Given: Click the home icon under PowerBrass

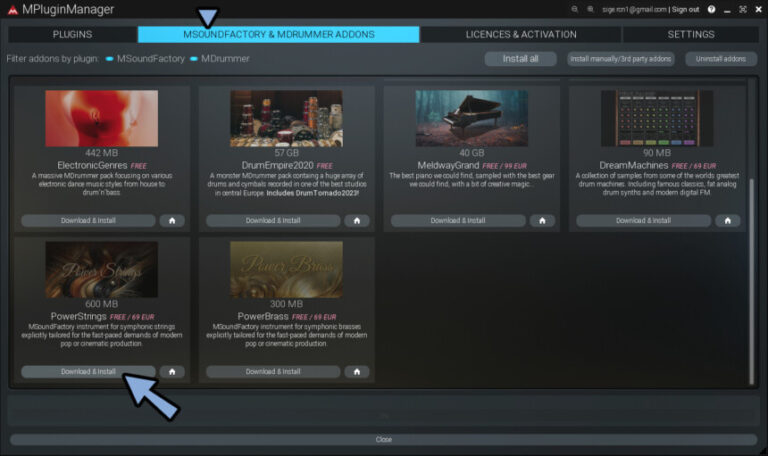Looking at the screenshot, I should [356, 371].
